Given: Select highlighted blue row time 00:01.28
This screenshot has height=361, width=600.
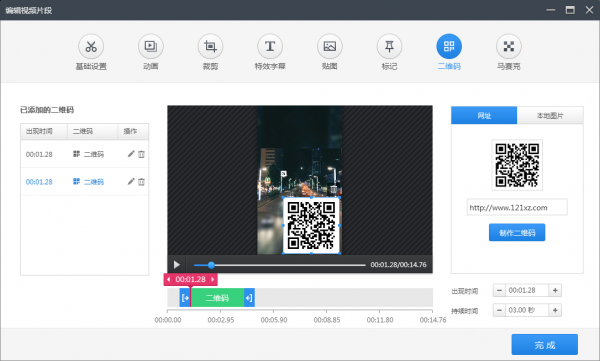Looking at the screenshot, I should tap(39, 182).
